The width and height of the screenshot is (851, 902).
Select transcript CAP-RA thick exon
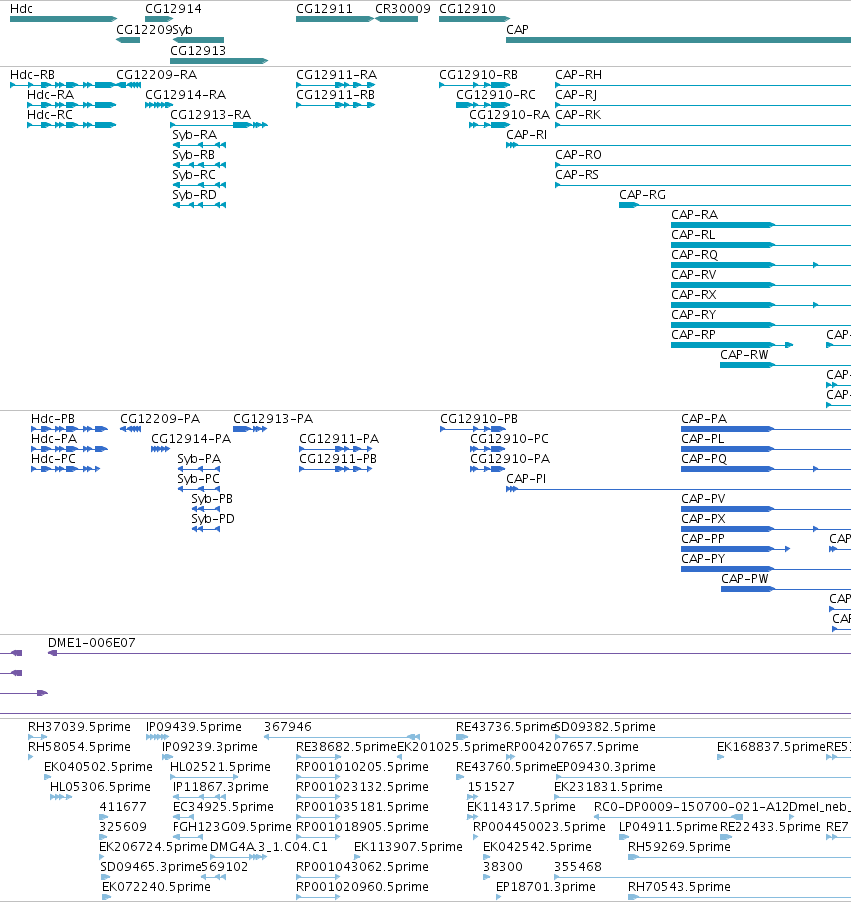coord(723,226)
